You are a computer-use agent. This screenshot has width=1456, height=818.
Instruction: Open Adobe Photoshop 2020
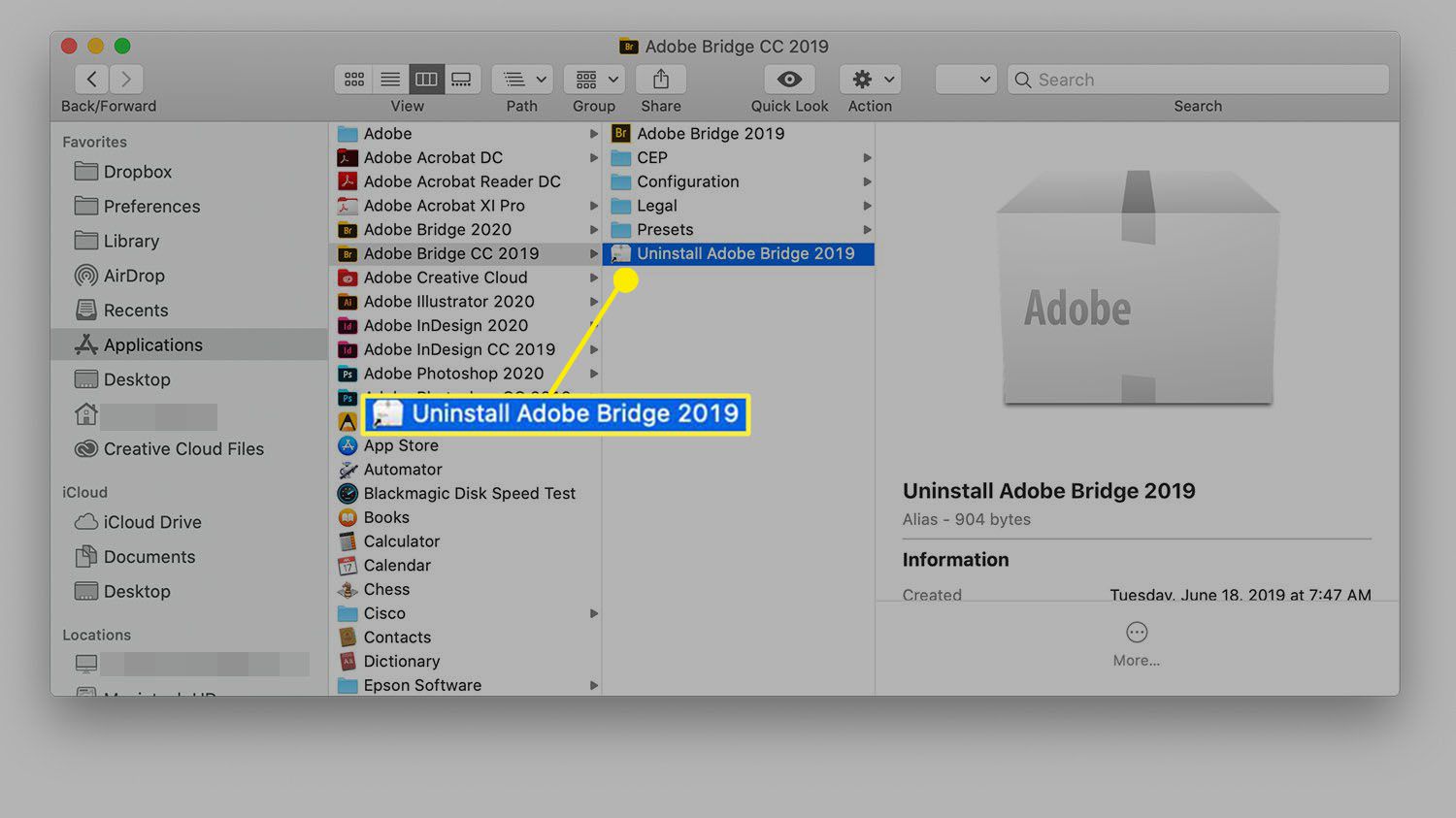[453, 373]
